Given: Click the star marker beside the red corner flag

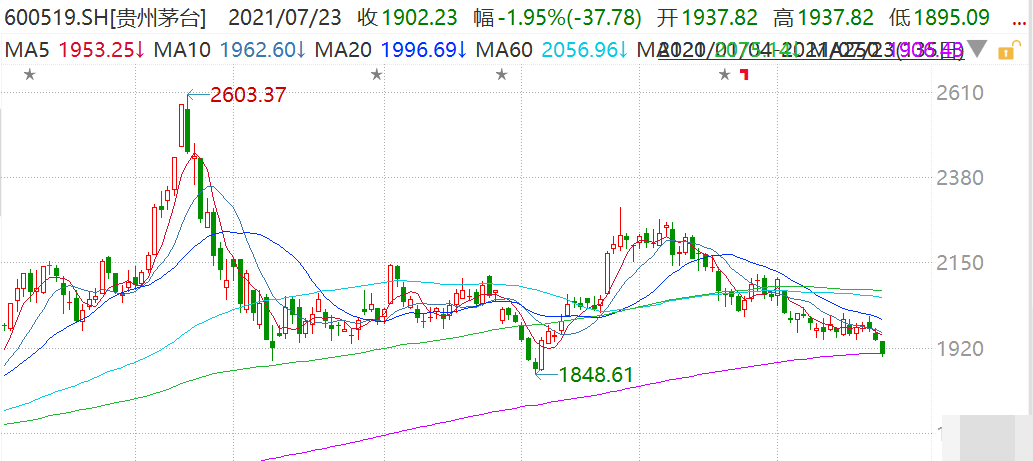Looking at the screenshot, I should click(725, 75).
